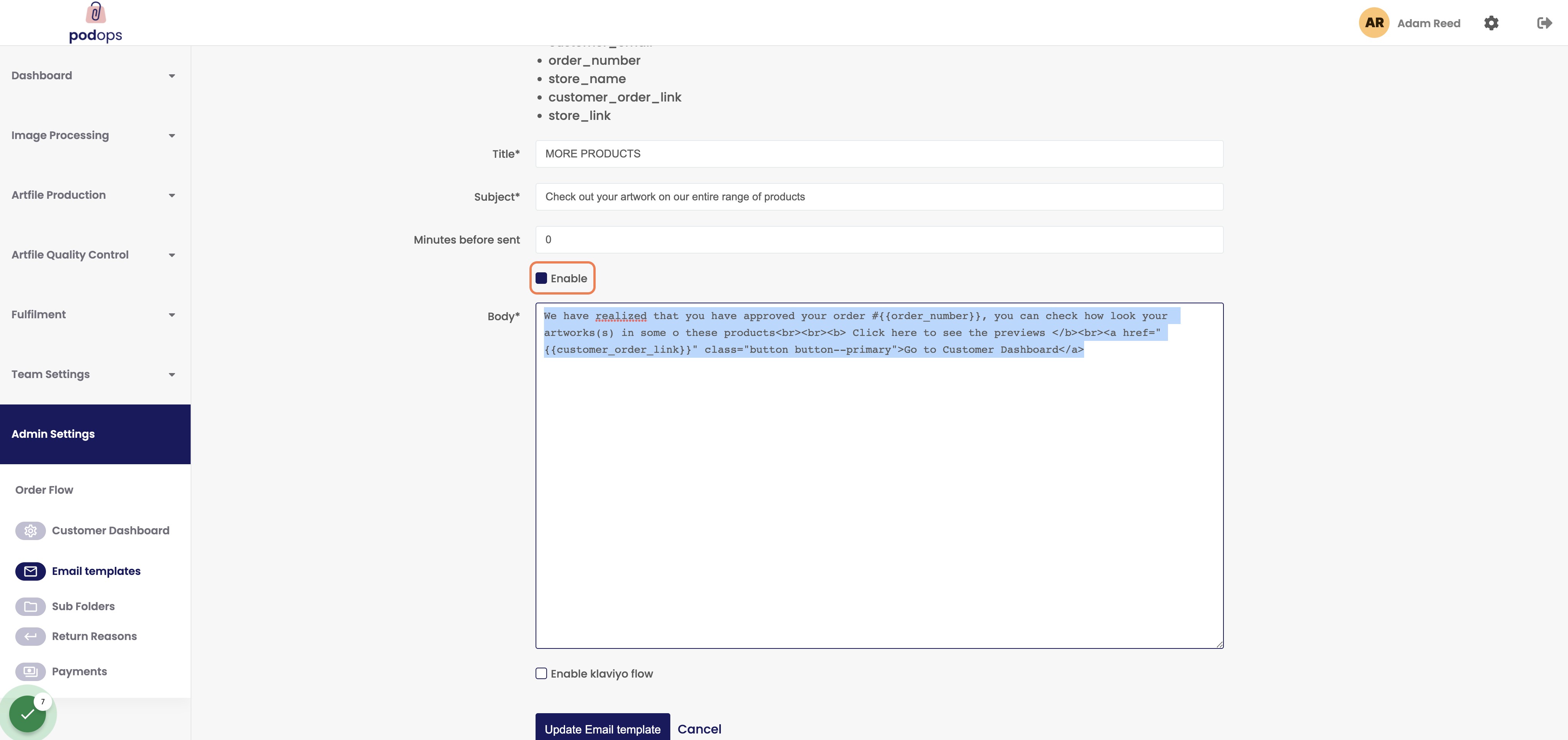Viewport: 1568px width, 740px height.
Task: Open Sub Folders page
Action: tap(83, 607)
